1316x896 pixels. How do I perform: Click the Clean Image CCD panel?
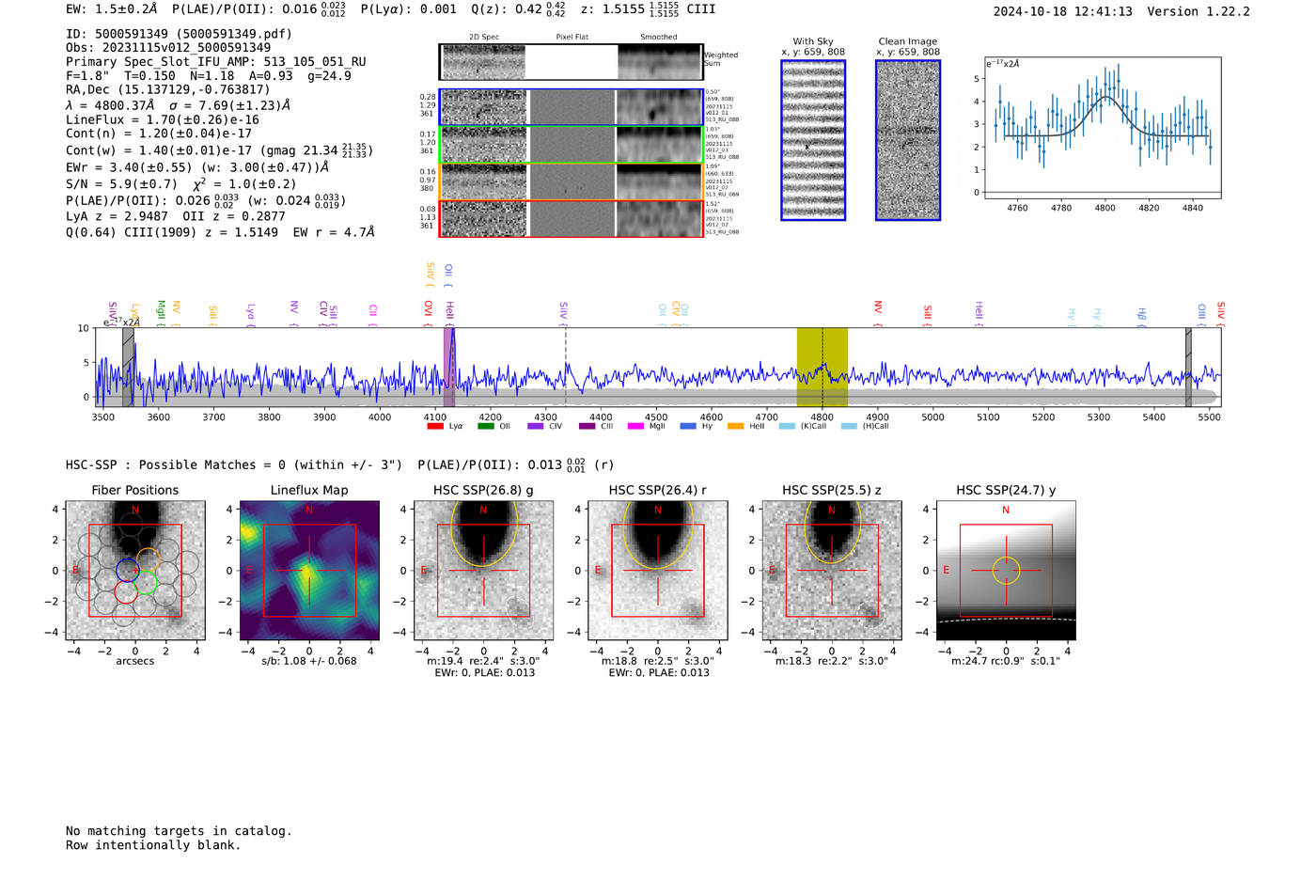tap(908, 140)
